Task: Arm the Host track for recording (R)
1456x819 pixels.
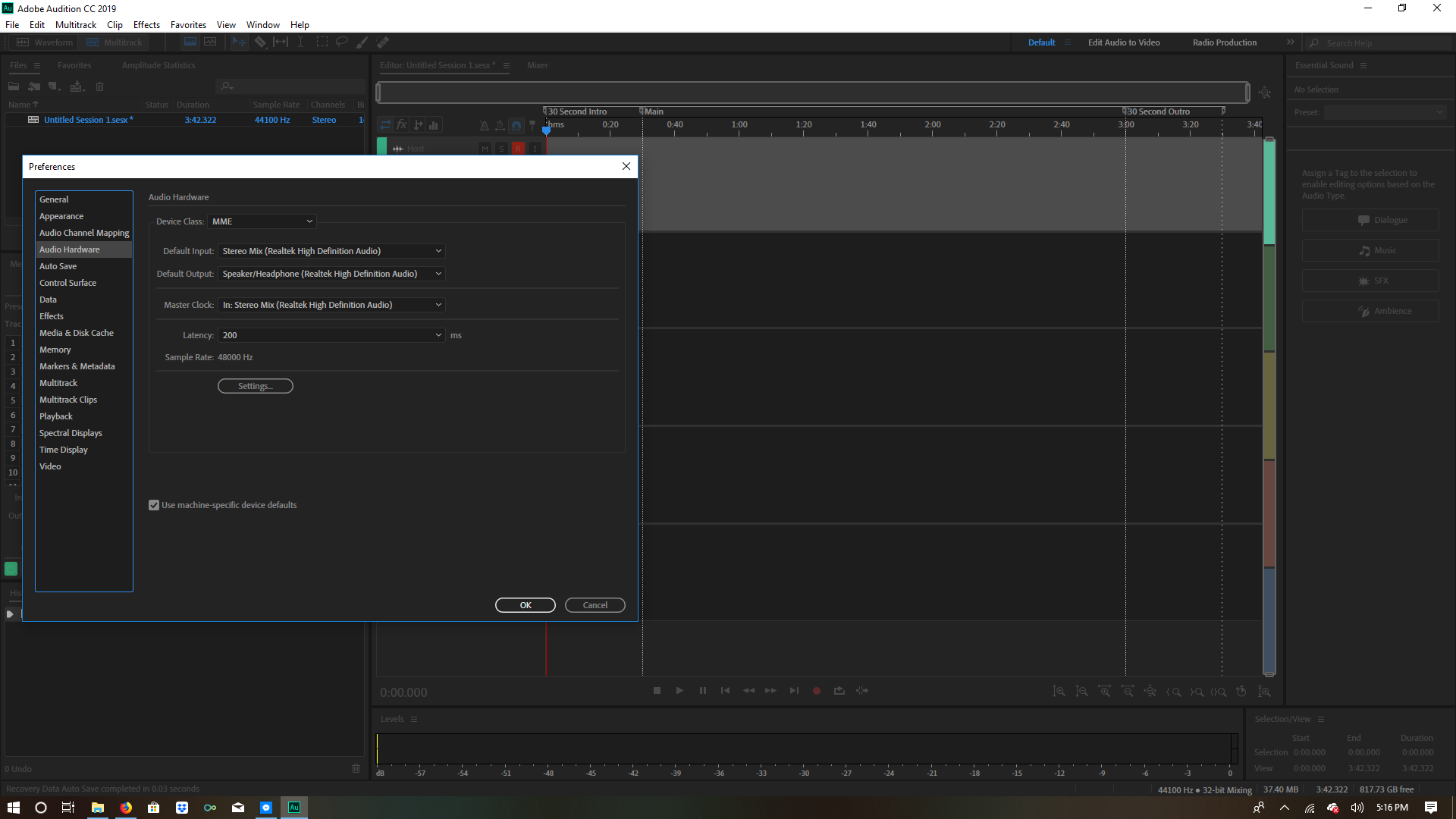Action: [x=518, y=149]
